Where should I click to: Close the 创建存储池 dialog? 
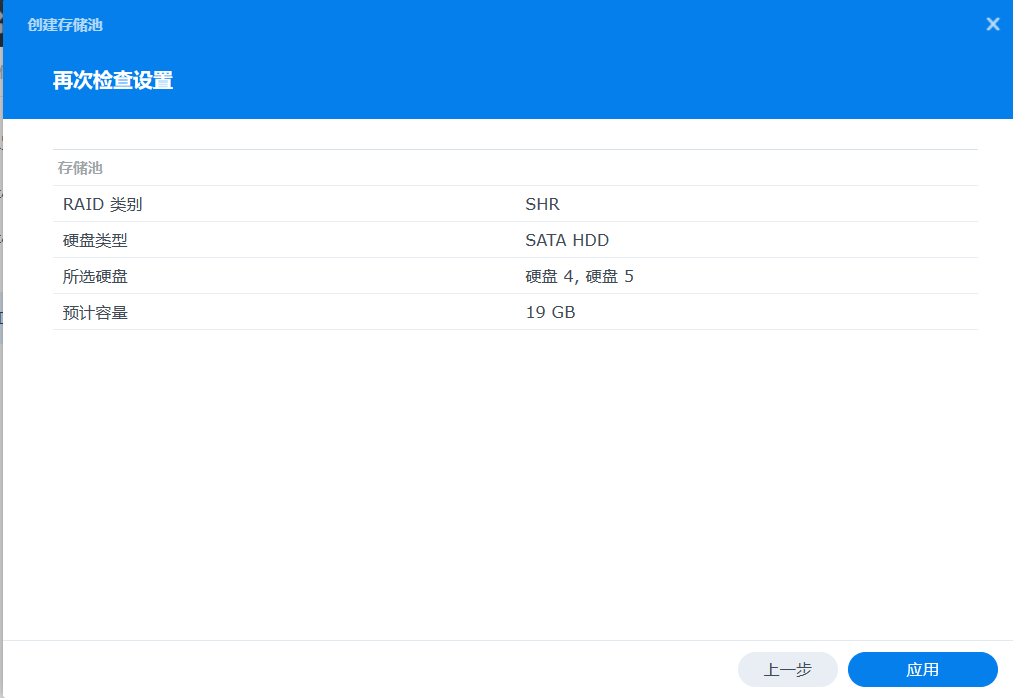pos(993,24)
